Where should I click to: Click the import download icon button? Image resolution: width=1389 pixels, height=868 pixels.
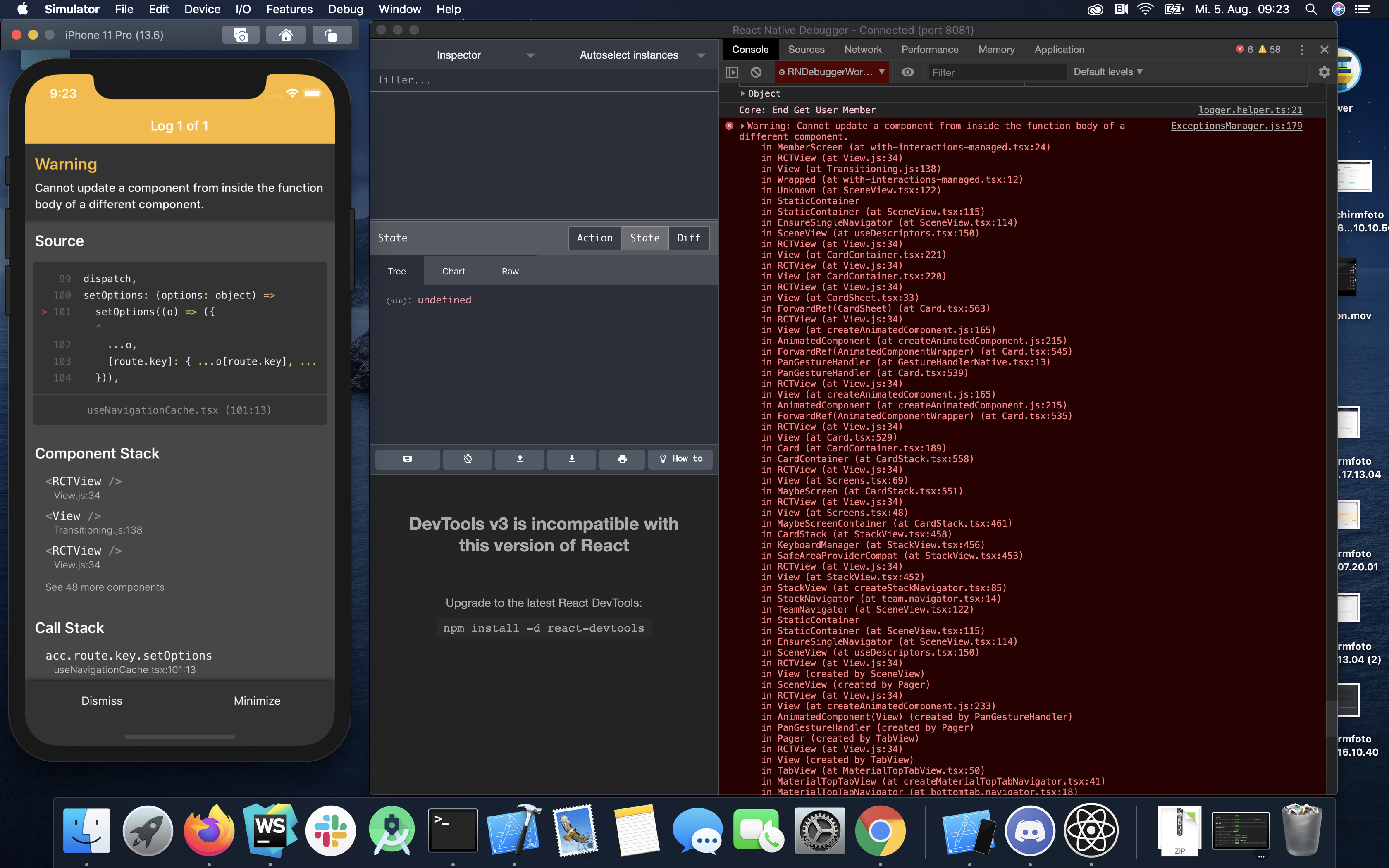pos(572,459)
